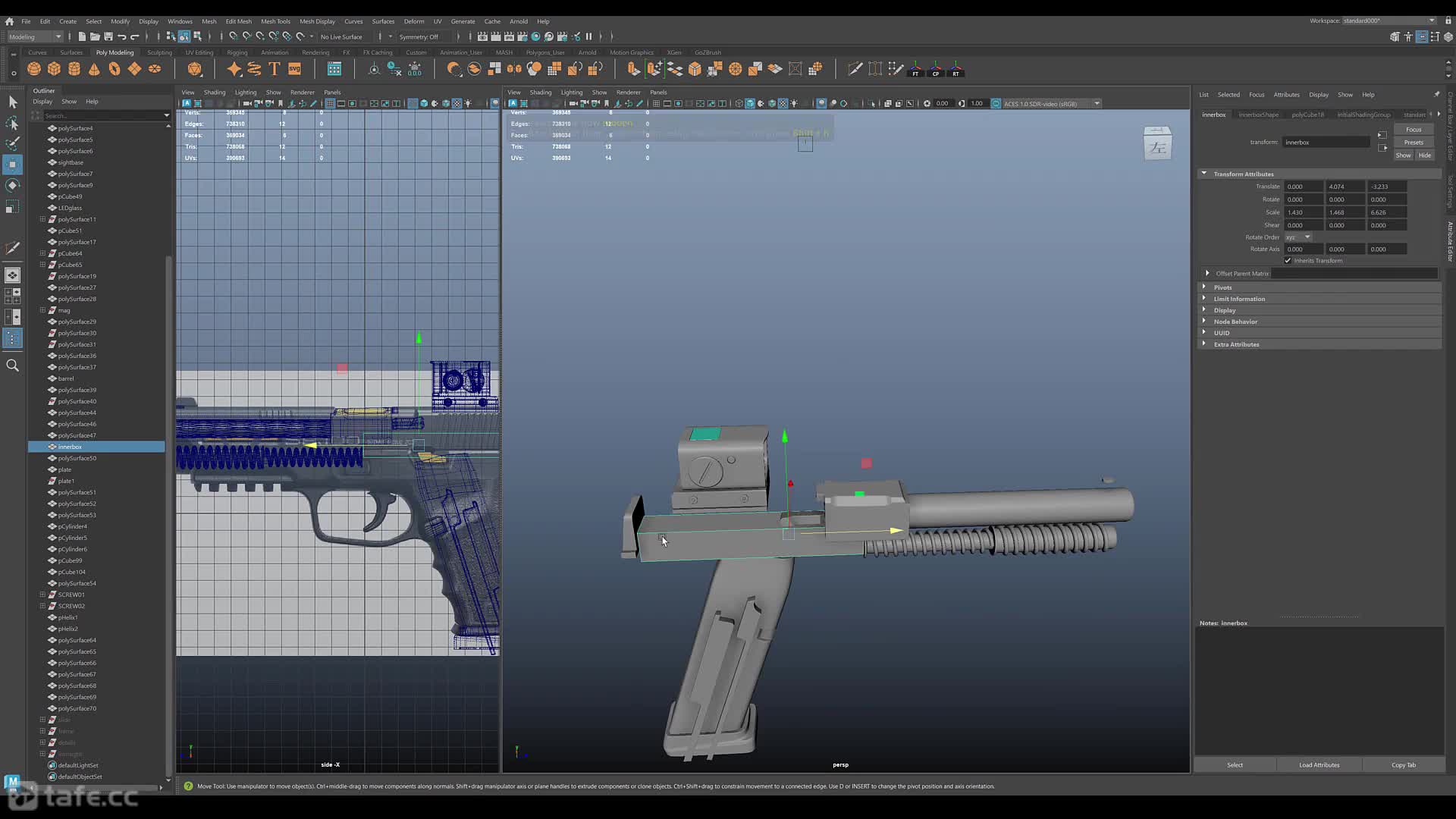Open the Modeling menu set dropdown
This screenshot has width=1456, height=819.
(35, 36)
